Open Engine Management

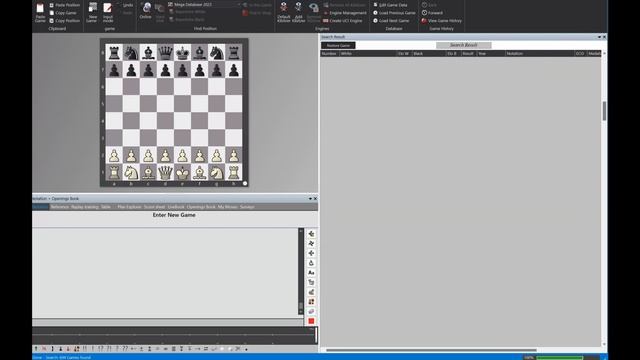click(x=345, y=13)
